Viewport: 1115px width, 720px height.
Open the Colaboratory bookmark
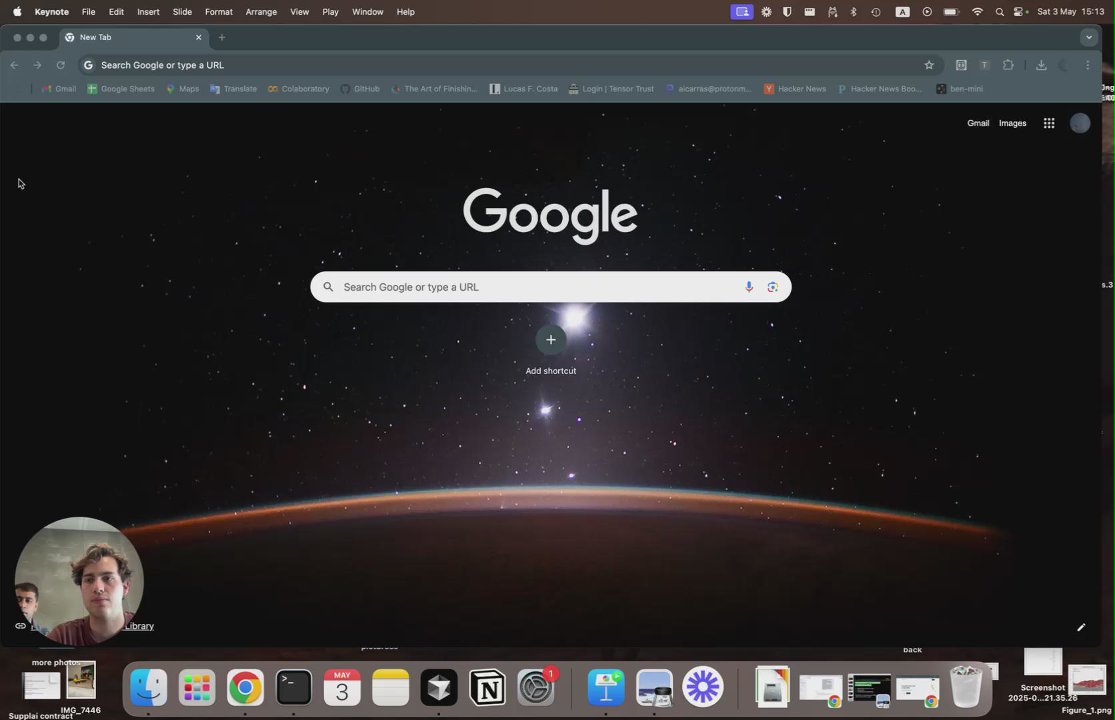coord(299,89)
